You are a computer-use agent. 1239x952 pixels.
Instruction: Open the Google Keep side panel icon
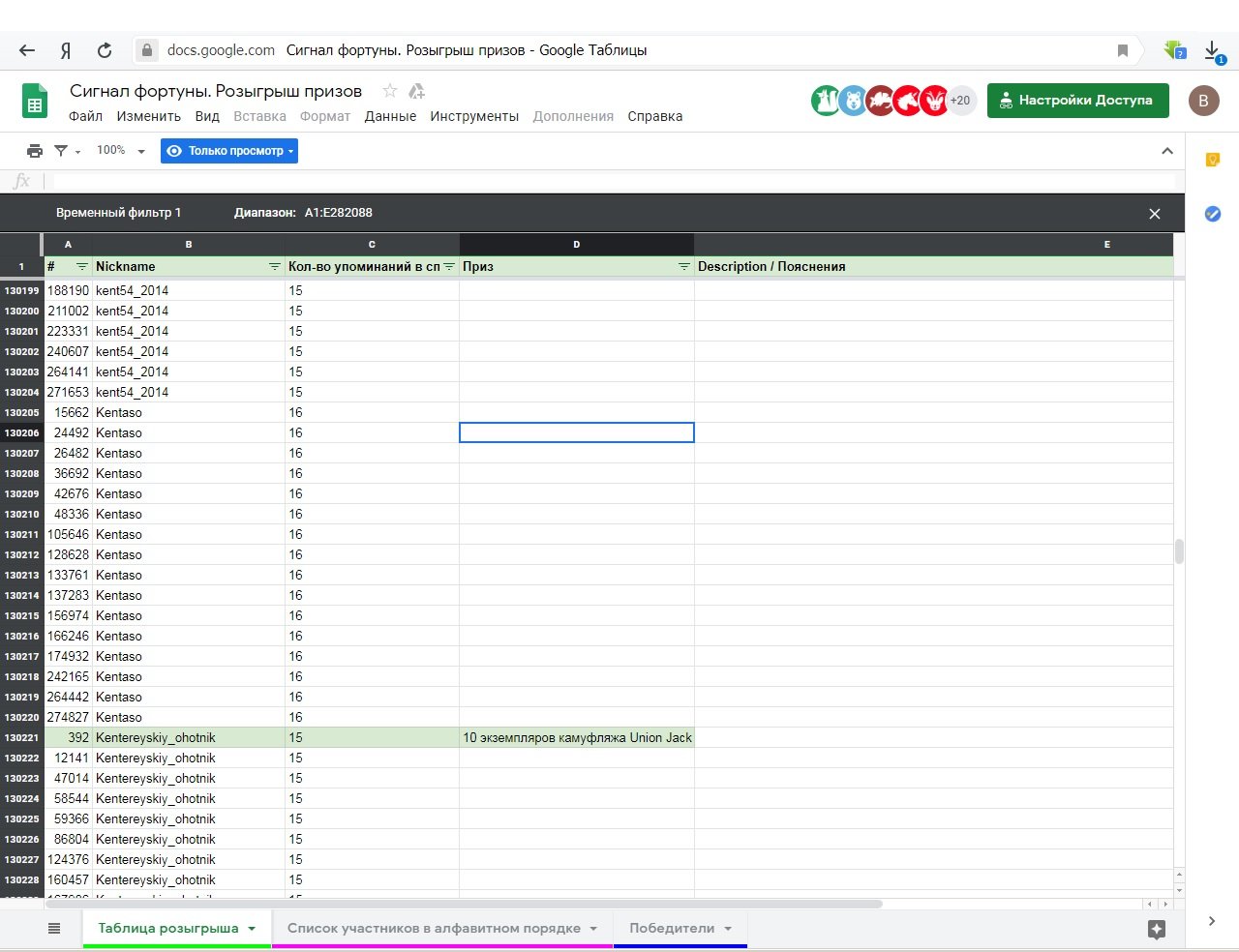click(x=1212, y=160)
